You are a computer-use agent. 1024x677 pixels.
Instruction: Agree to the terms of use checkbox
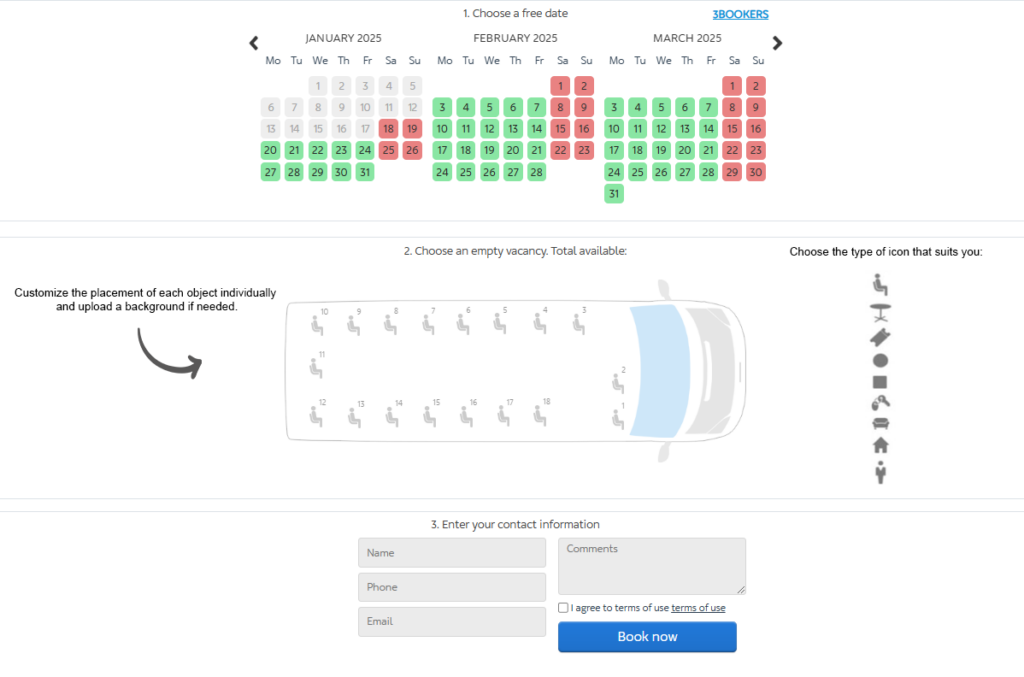point(564,608)
